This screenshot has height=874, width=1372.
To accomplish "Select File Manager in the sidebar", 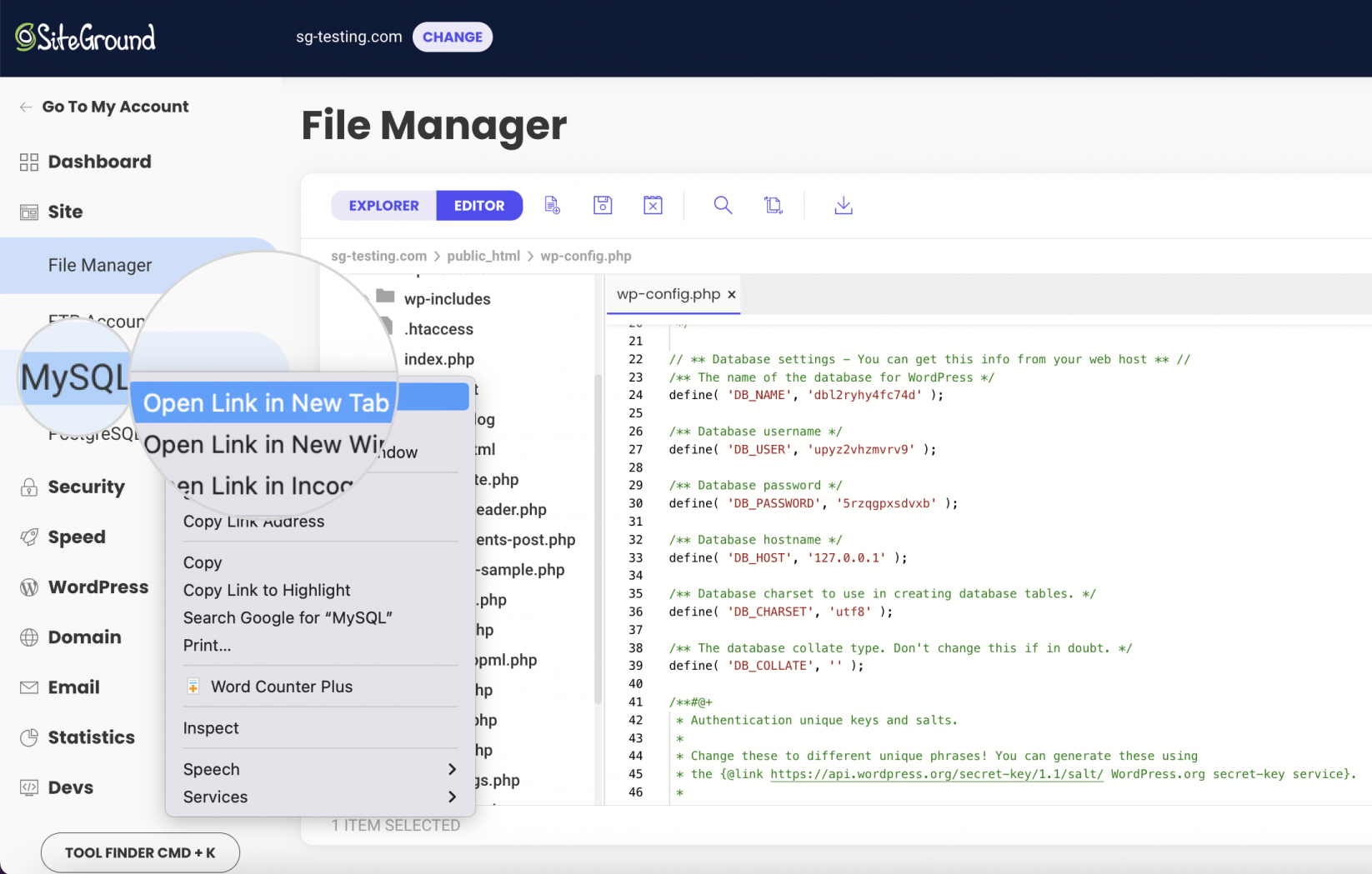I will pyautogui.click(x=100, y=265).
